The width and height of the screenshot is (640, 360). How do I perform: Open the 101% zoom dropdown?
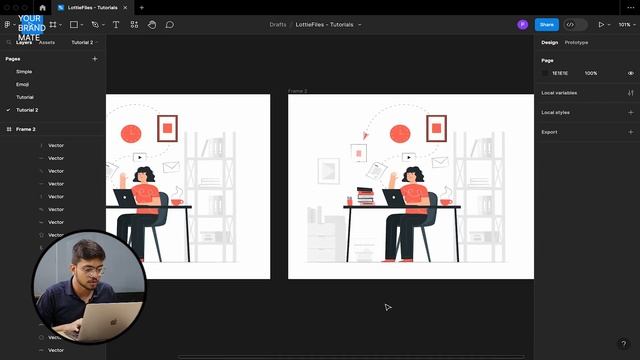[627, 24]
